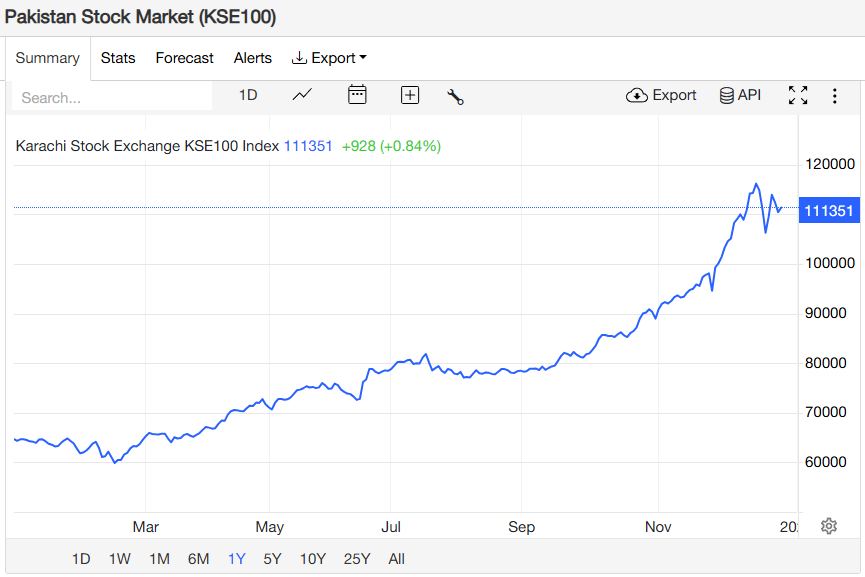Open the wrench chart tools icon
The image size is (865, 577).
[455, 96]
